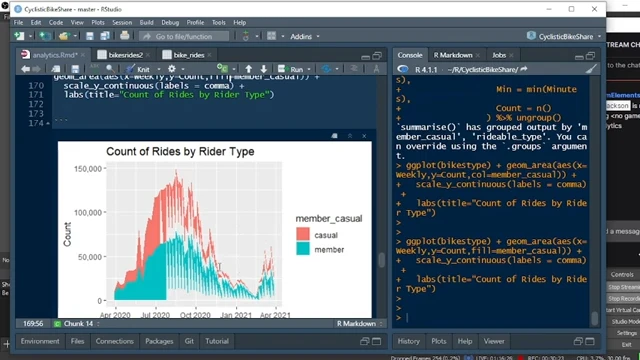Image resolution: width=640 pixels, height=360 pixels.
Task: Click the save current document icon
Action: tap(75, 69)
